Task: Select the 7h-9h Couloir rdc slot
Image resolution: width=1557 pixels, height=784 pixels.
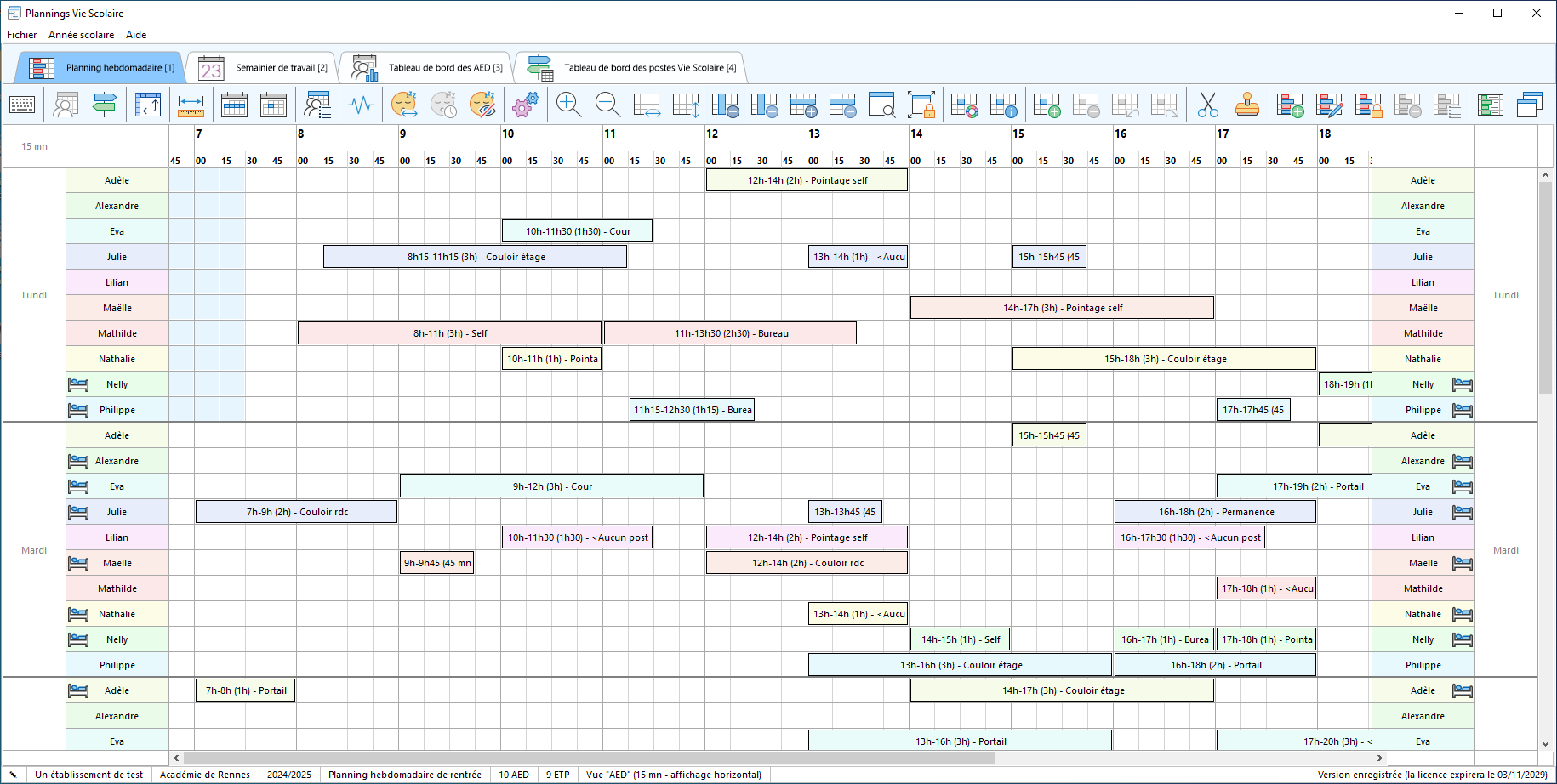Action: (296, 512)
